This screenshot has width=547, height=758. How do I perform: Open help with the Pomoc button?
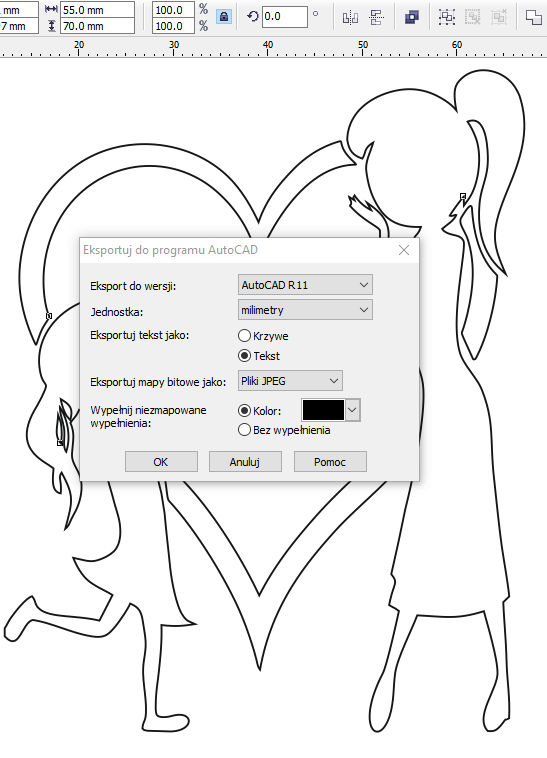coord(330,462)
